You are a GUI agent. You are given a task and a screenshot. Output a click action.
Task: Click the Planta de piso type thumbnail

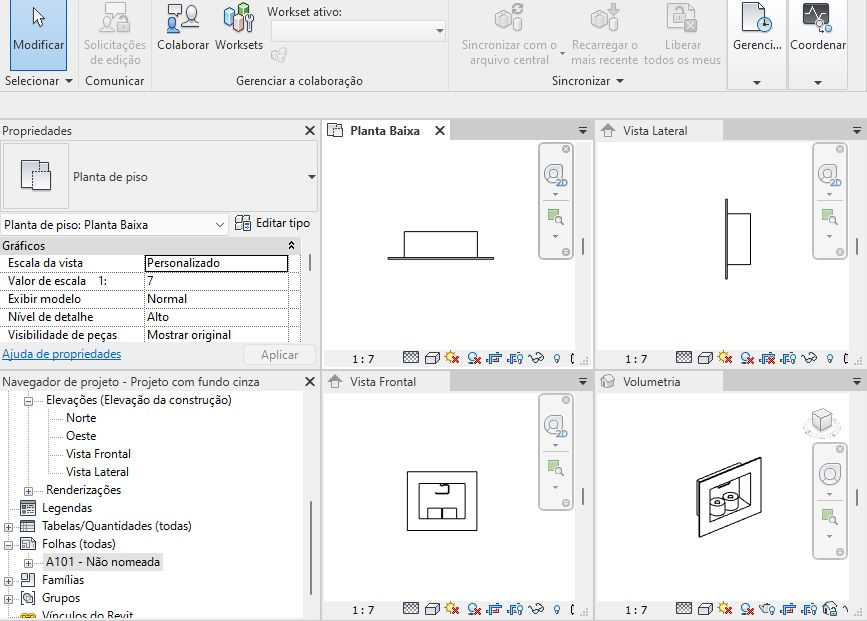(36, 176)
